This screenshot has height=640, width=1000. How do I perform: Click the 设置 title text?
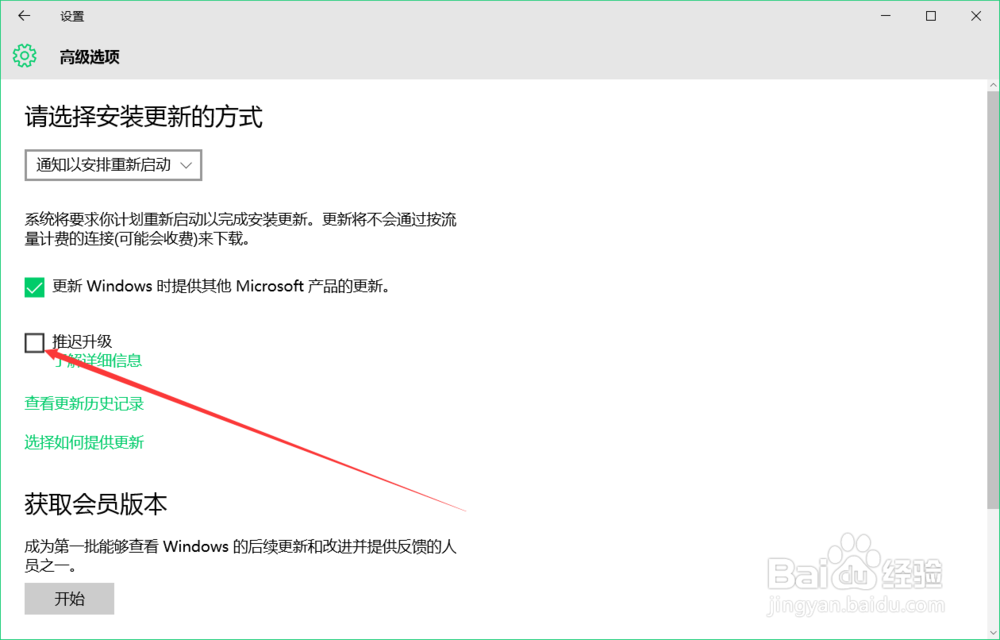70,16
